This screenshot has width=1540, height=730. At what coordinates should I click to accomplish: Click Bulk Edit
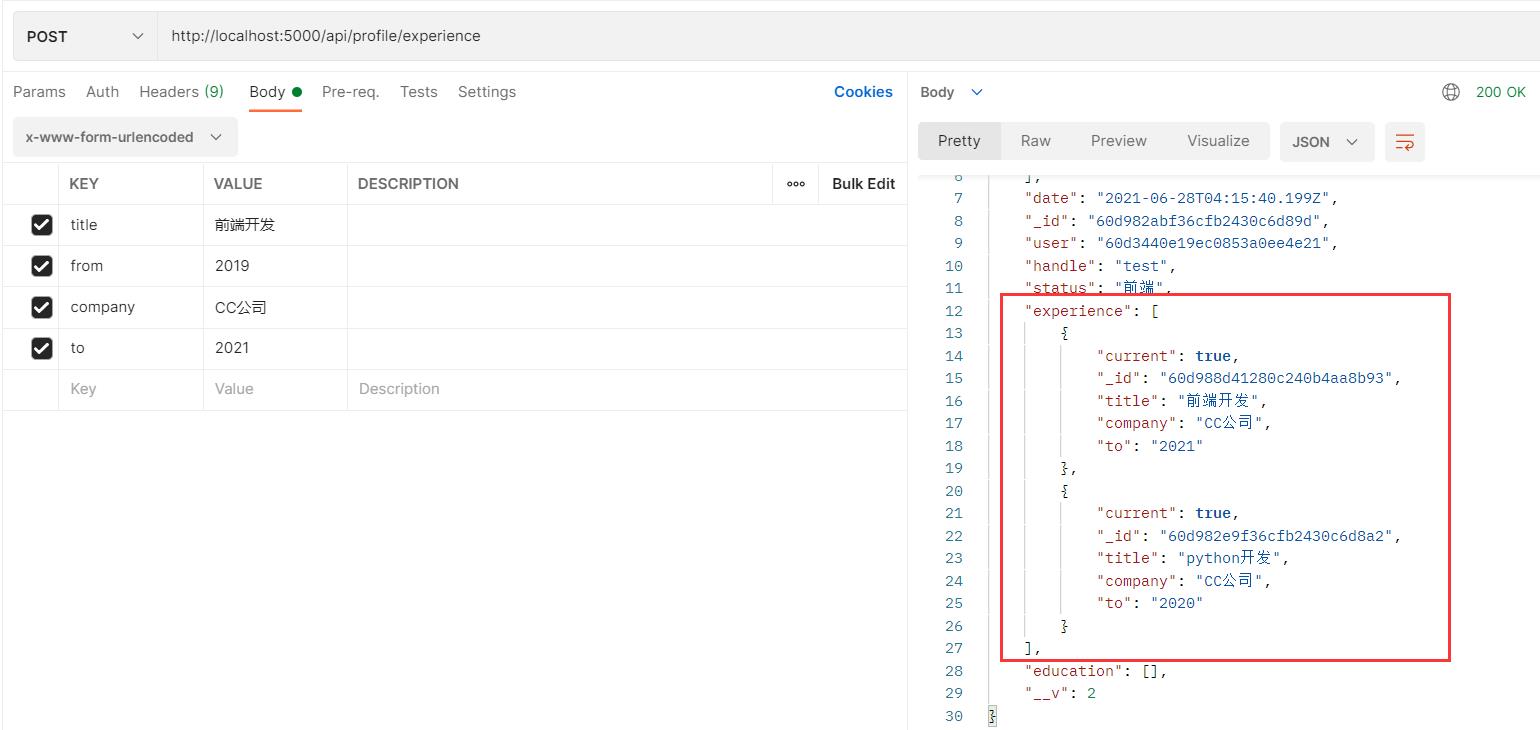(x=863, y=184)
